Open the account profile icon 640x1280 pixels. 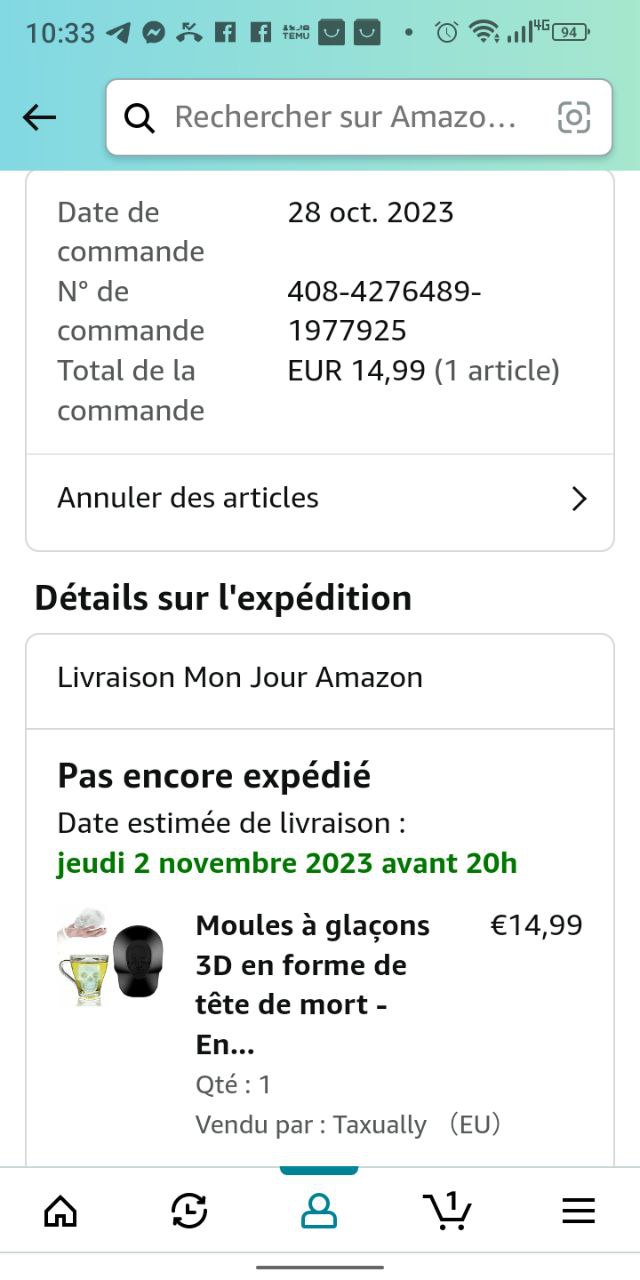[x=319, y=1211]
